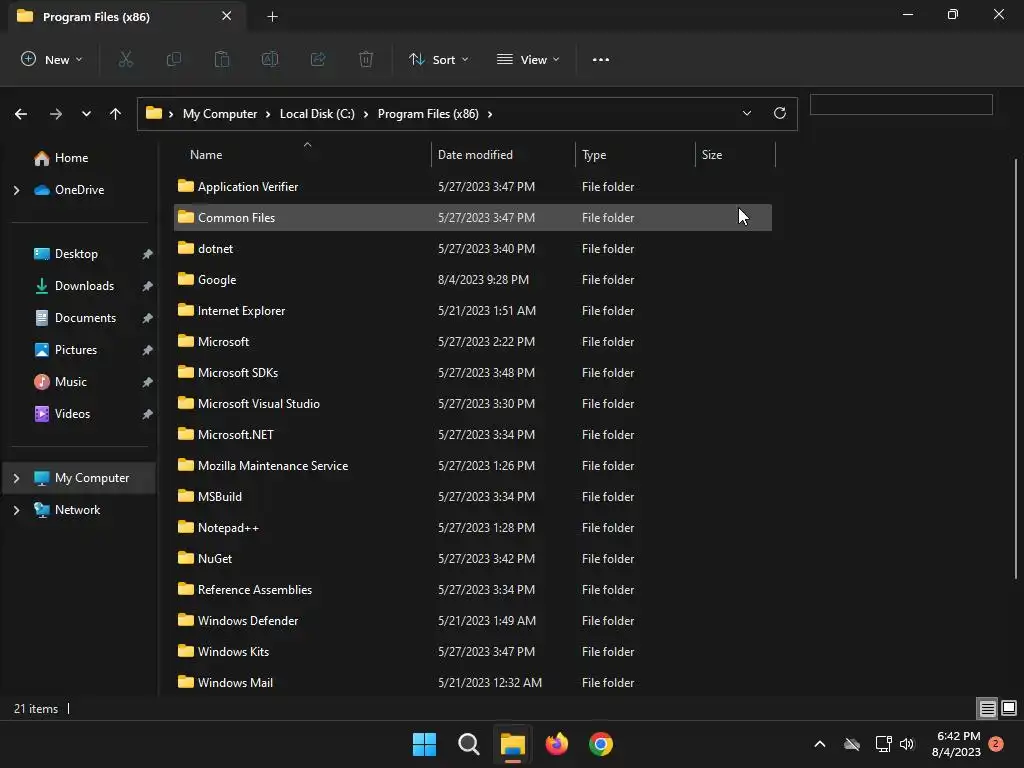The height and width of the screenshot is (768, 1024).
Task: Select the dotnet folder
Action: [473, 249]
